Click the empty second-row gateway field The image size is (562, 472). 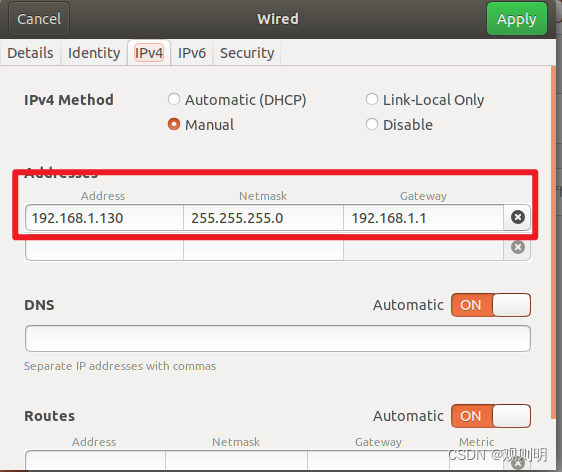[x=424, y=249]
